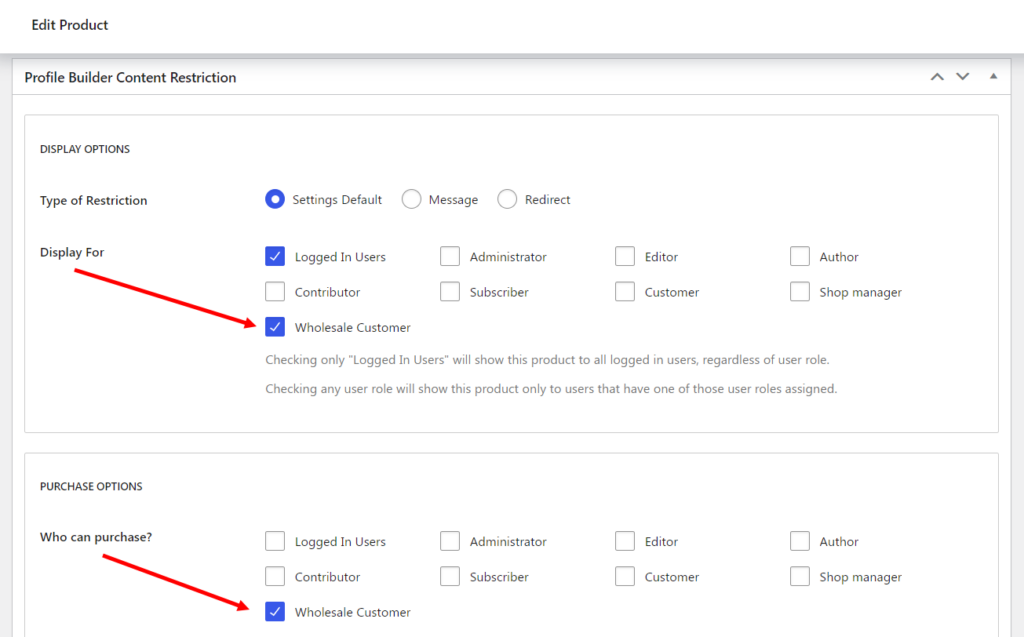Move the Content Restriction panel up
Viewport: 1024px width, 637px height.
(937, 77)
